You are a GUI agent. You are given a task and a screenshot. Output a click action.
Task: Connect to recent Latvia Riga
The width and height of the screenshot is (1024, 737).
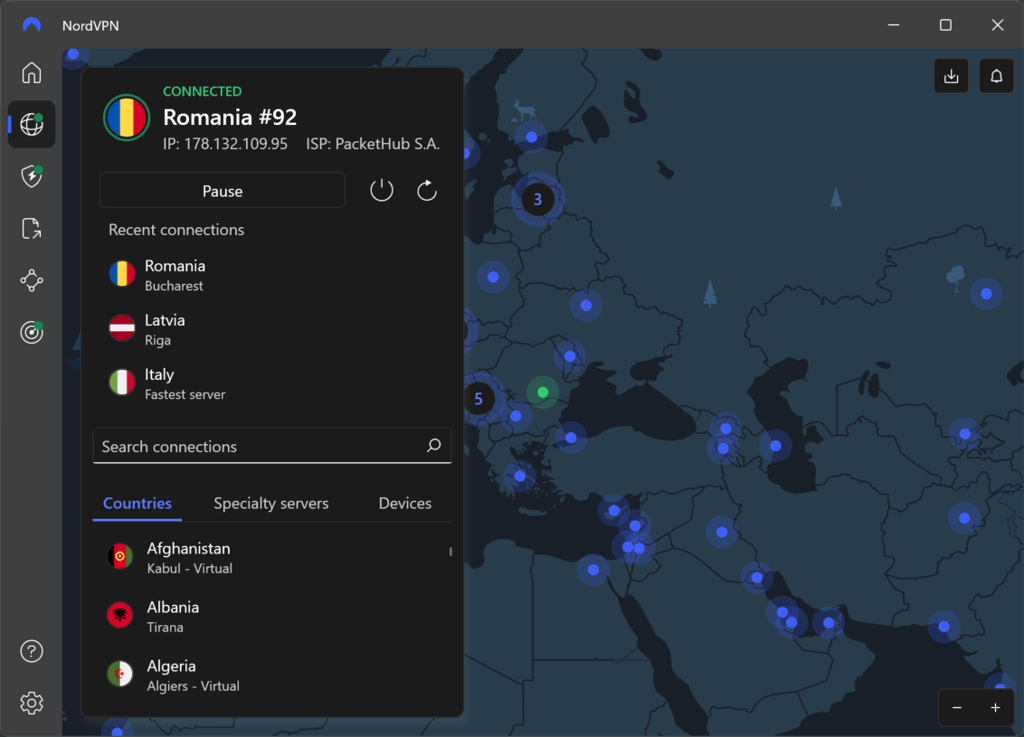pos(272,330)
